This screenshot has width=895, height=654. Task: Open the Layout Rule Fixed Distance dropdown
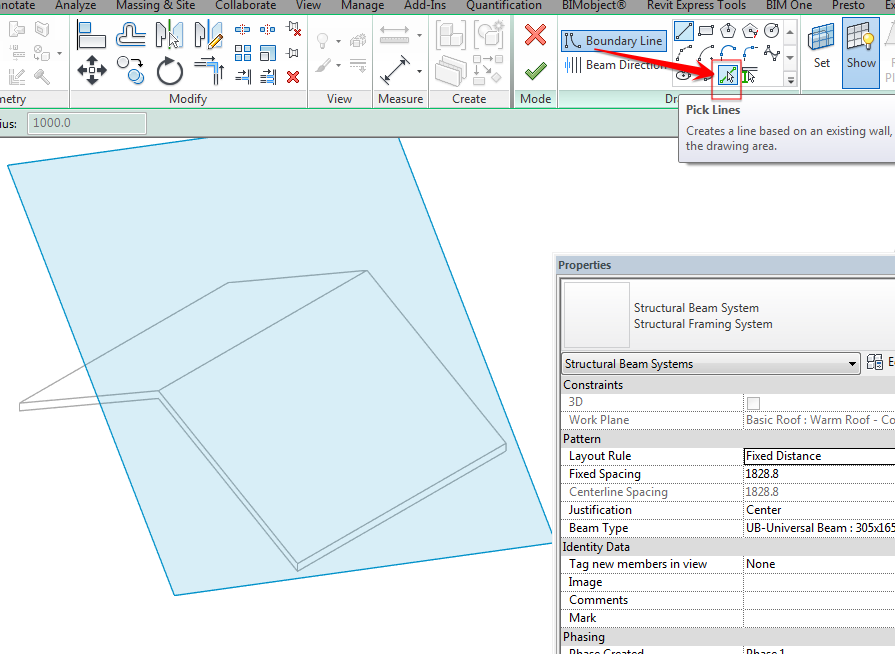pos(819,456)
